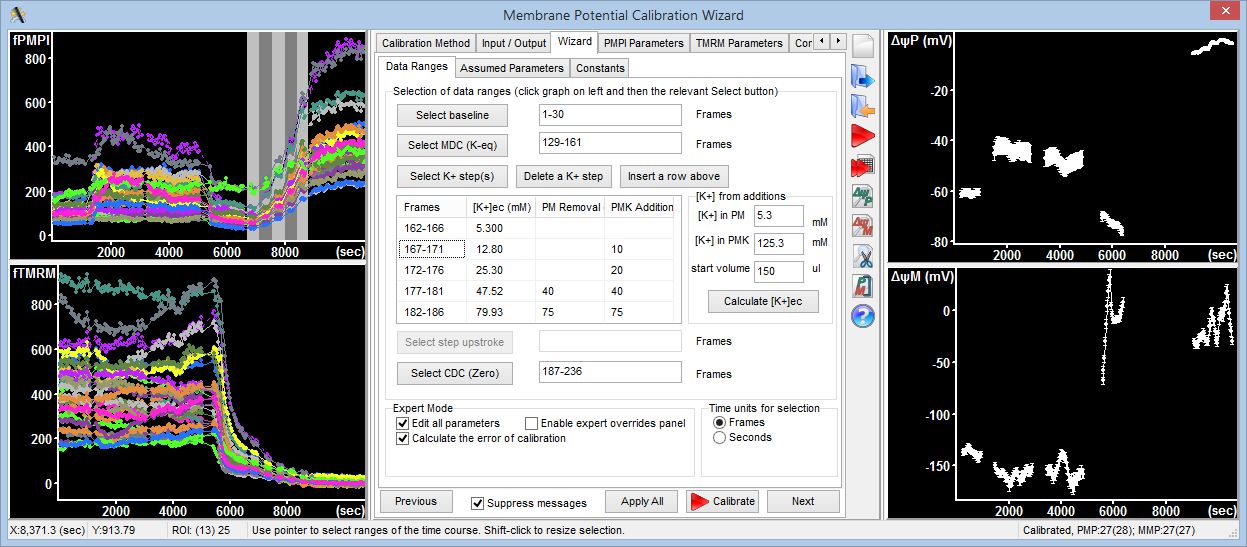
Task: Click the Next button
Action: 803,501
